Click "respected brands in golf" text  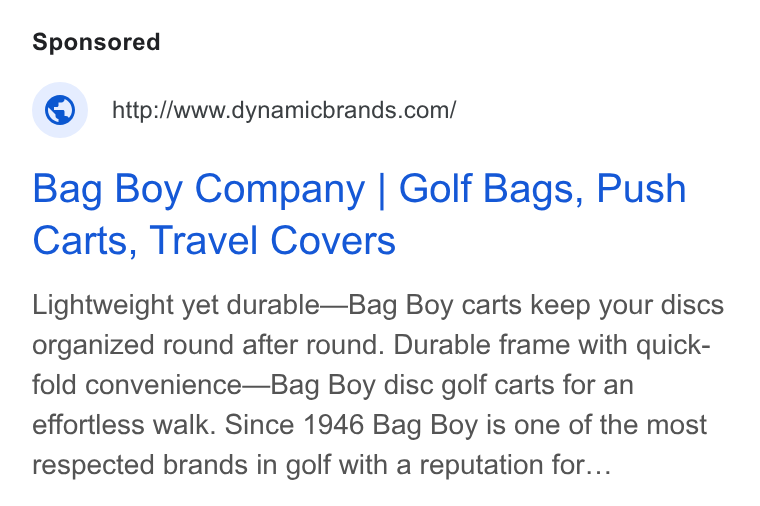(x=181, y=465)
